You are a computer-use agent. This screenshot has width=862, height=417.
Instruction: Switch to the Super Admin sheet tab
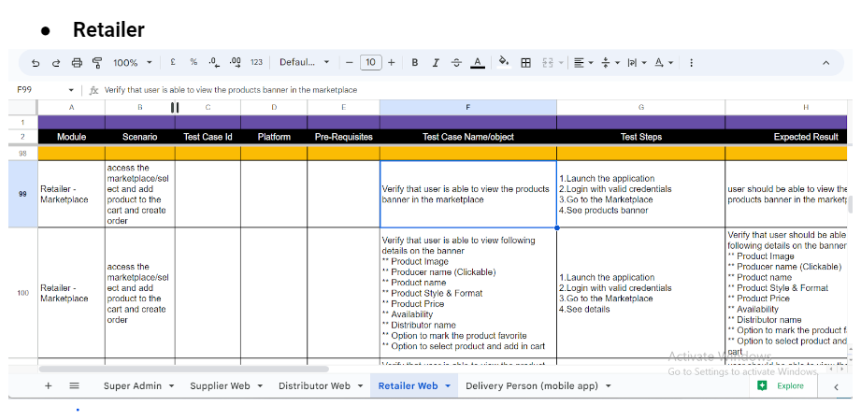(x=138, y=385)
